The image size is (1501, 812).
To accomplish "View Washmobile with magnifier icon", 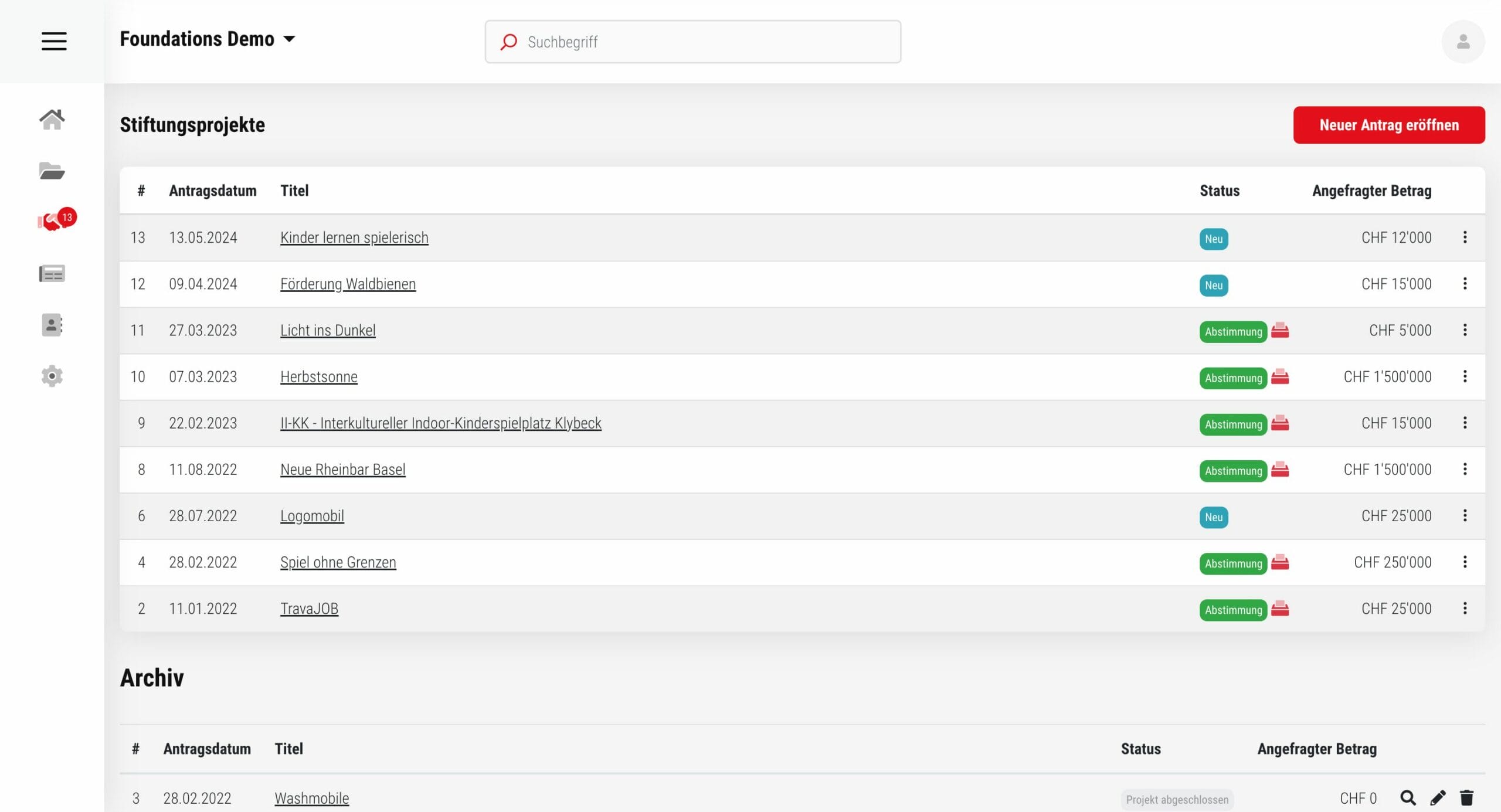I will [1407, 798].
